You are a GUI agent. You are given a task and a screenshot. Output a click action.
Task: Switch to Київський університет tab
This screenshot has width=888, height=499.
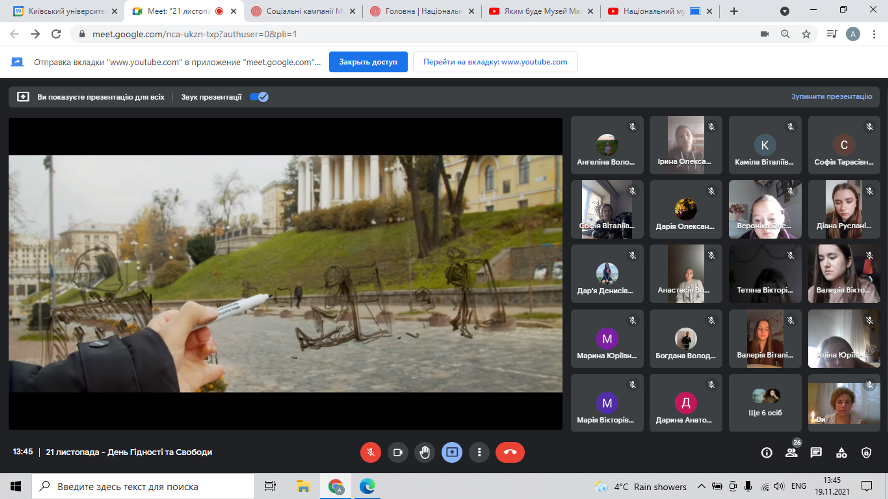coord(60,11)
